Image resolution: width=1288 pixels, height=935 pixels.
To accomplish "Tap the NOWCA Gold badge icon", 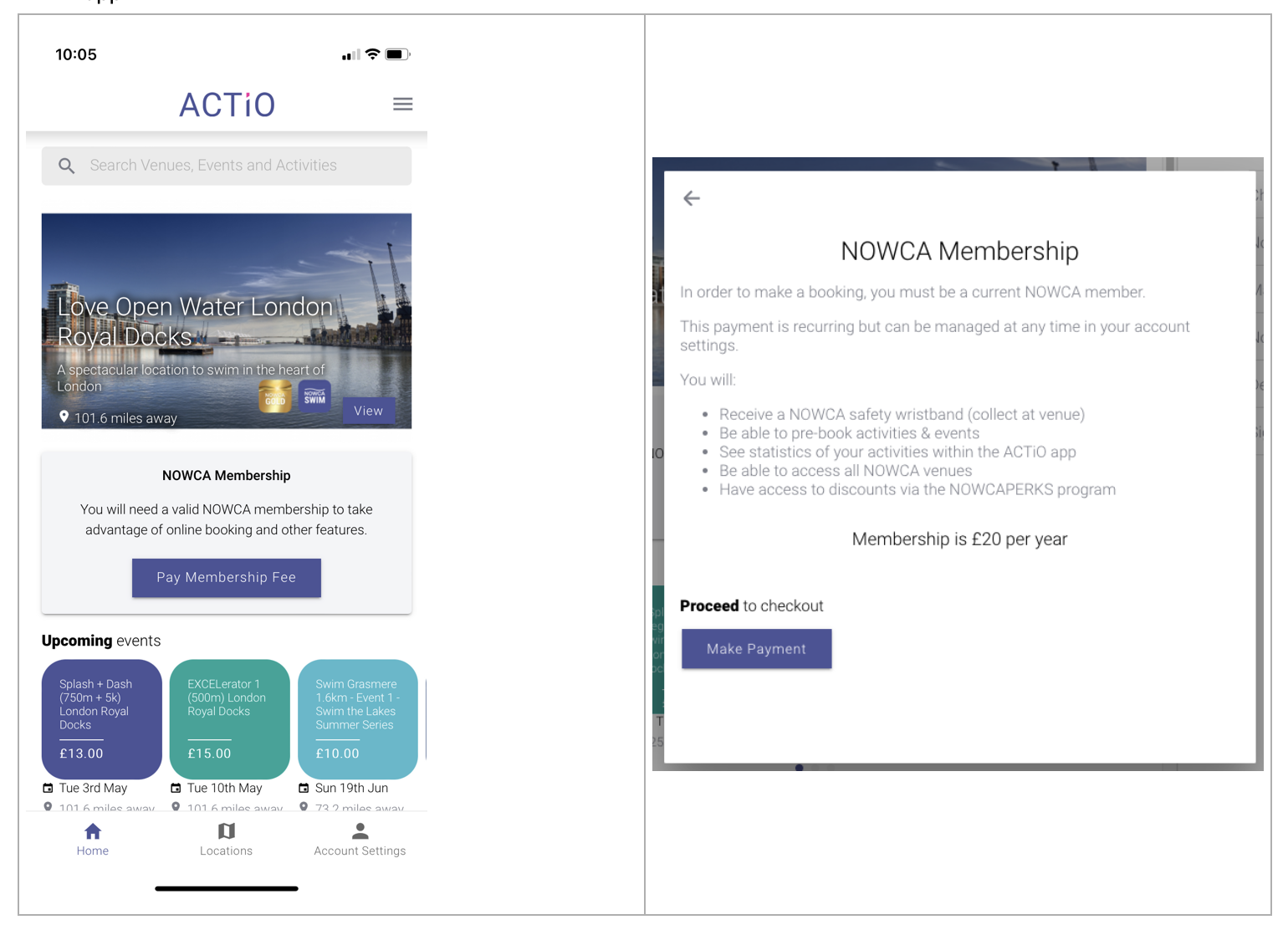I will (x=275, y=396).
